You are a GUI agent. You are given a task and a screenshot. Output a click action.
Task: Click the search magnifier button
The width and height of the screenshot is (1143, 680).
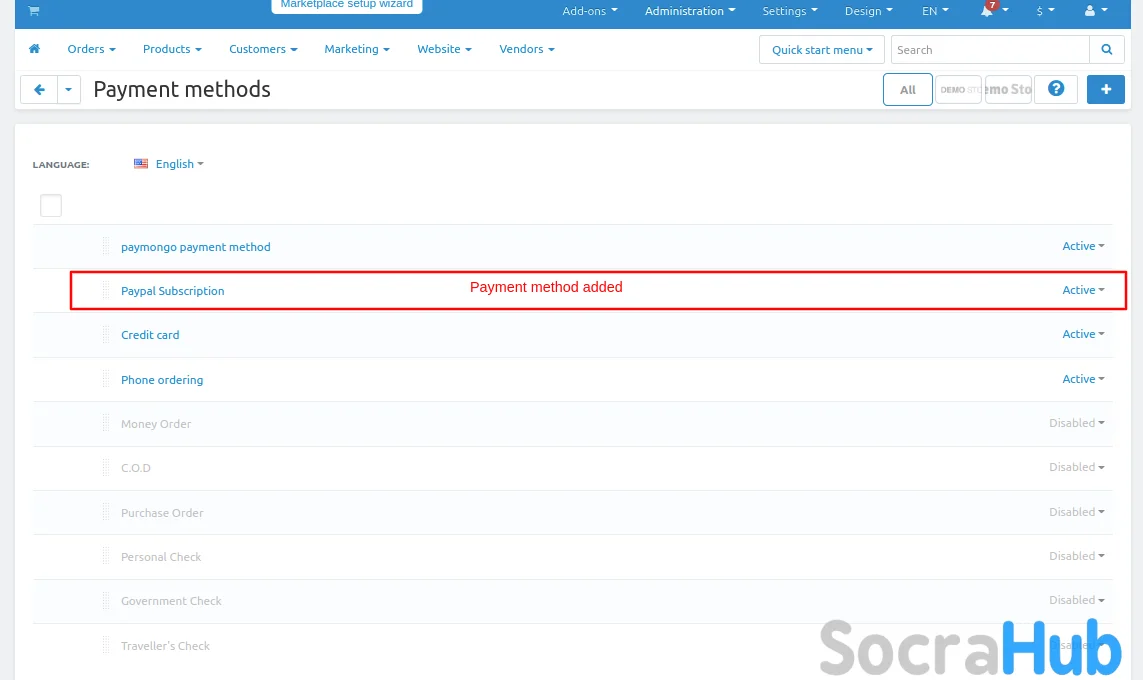coord(1106,50)
